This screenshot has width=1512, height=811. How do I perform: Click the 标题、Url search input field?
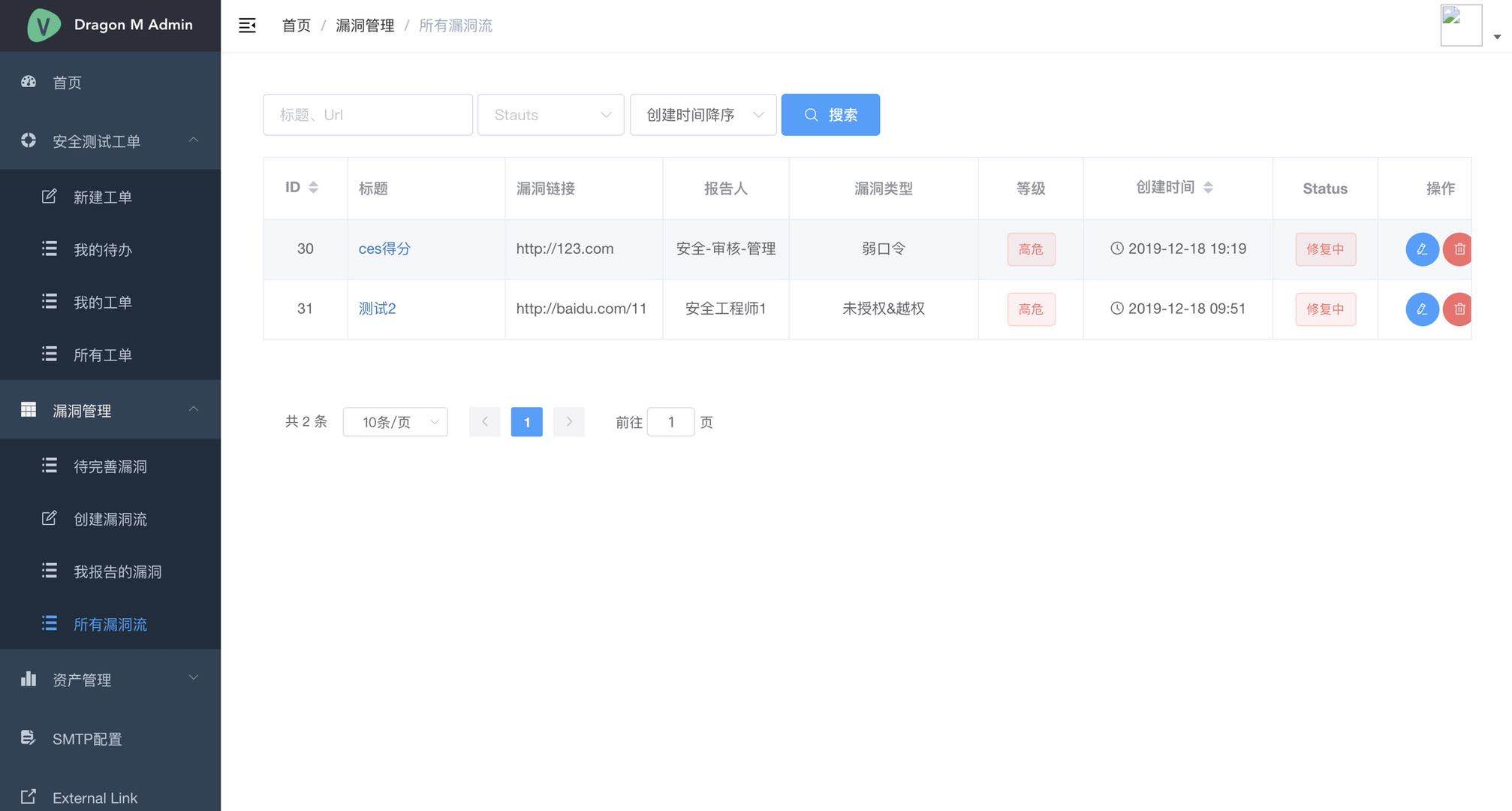[x=367, y=115]
